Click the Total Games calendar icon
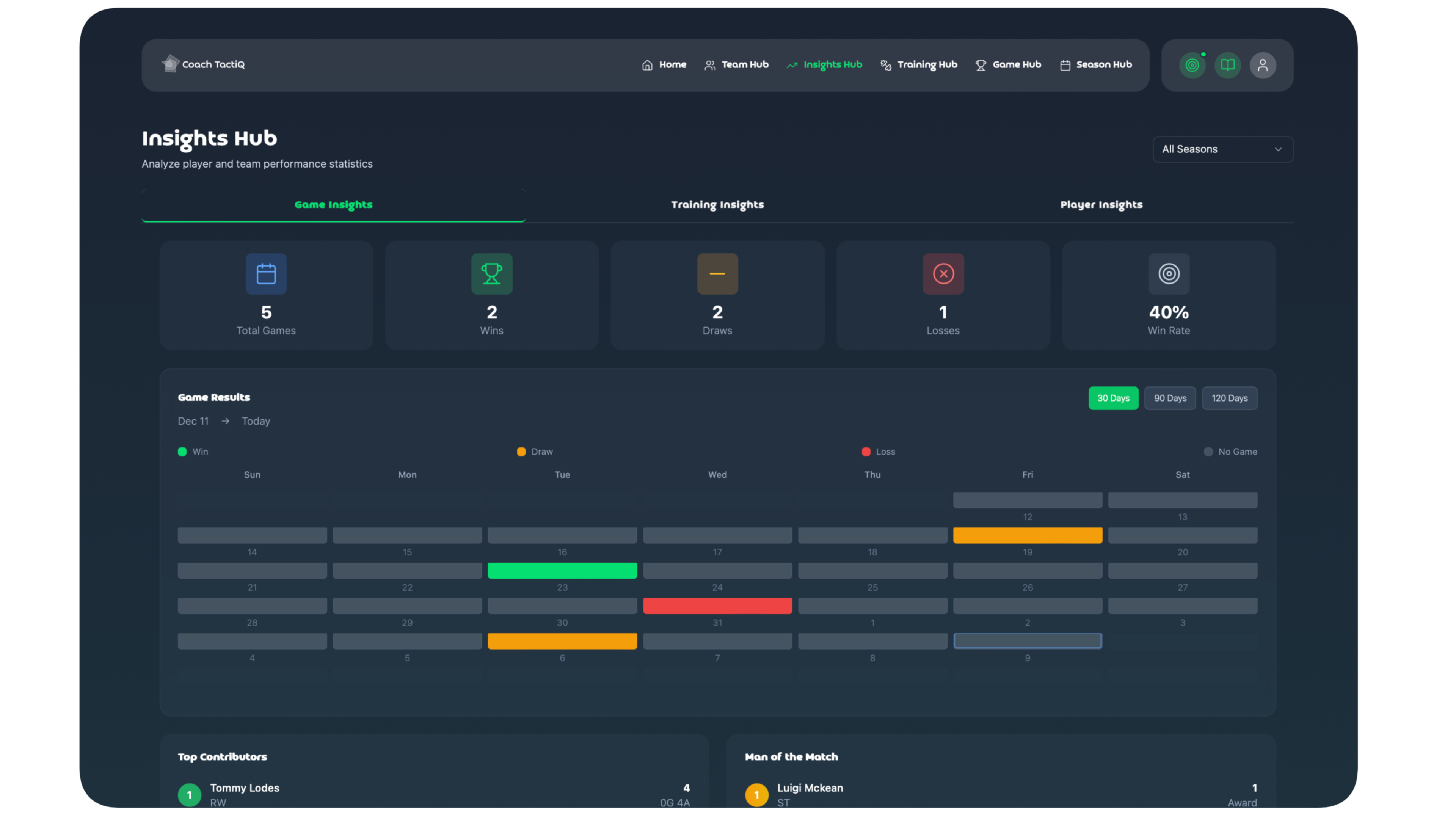 click(x=266, y=273)
